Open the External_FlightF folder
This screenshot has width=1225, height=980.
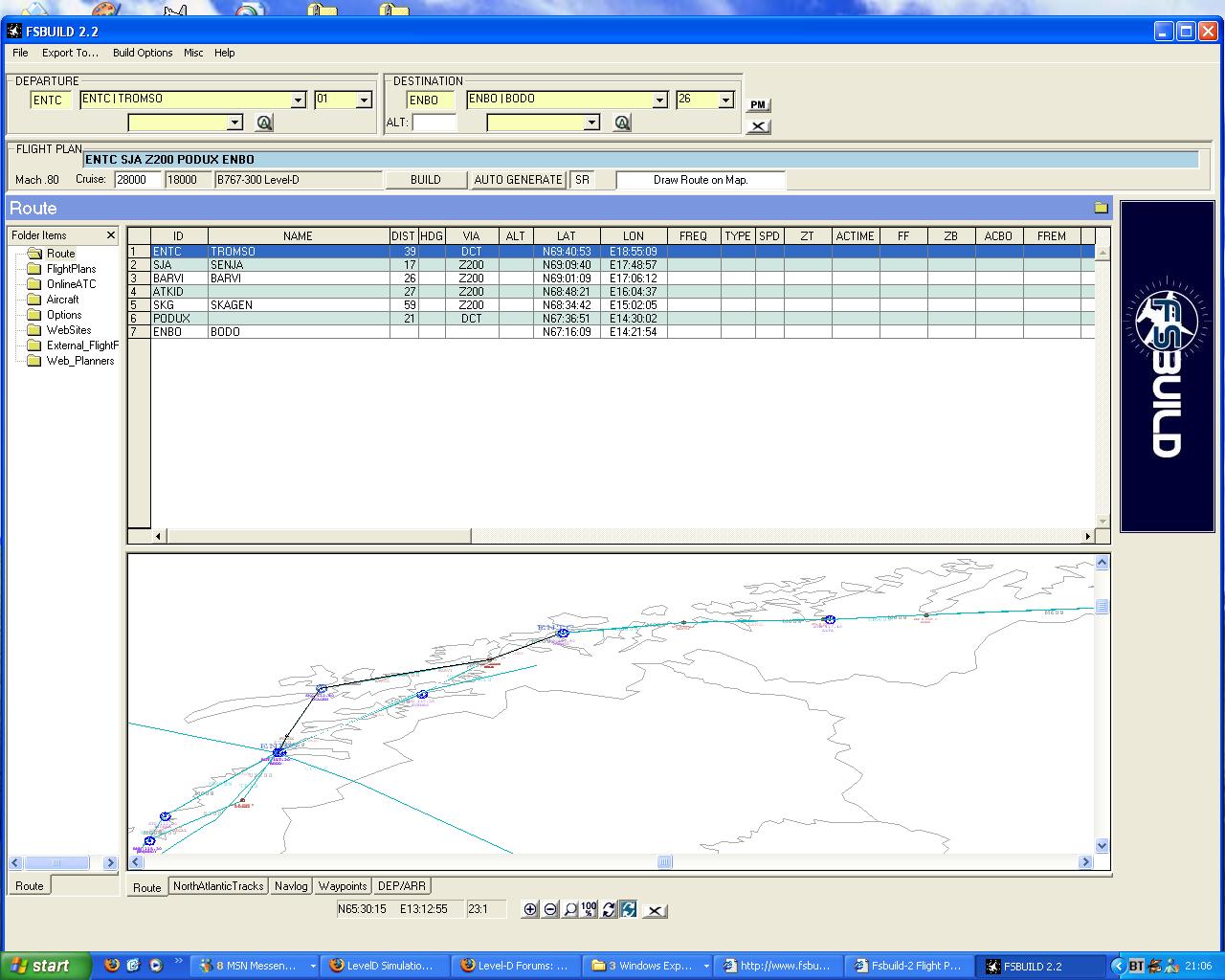(x=82, y=345)
